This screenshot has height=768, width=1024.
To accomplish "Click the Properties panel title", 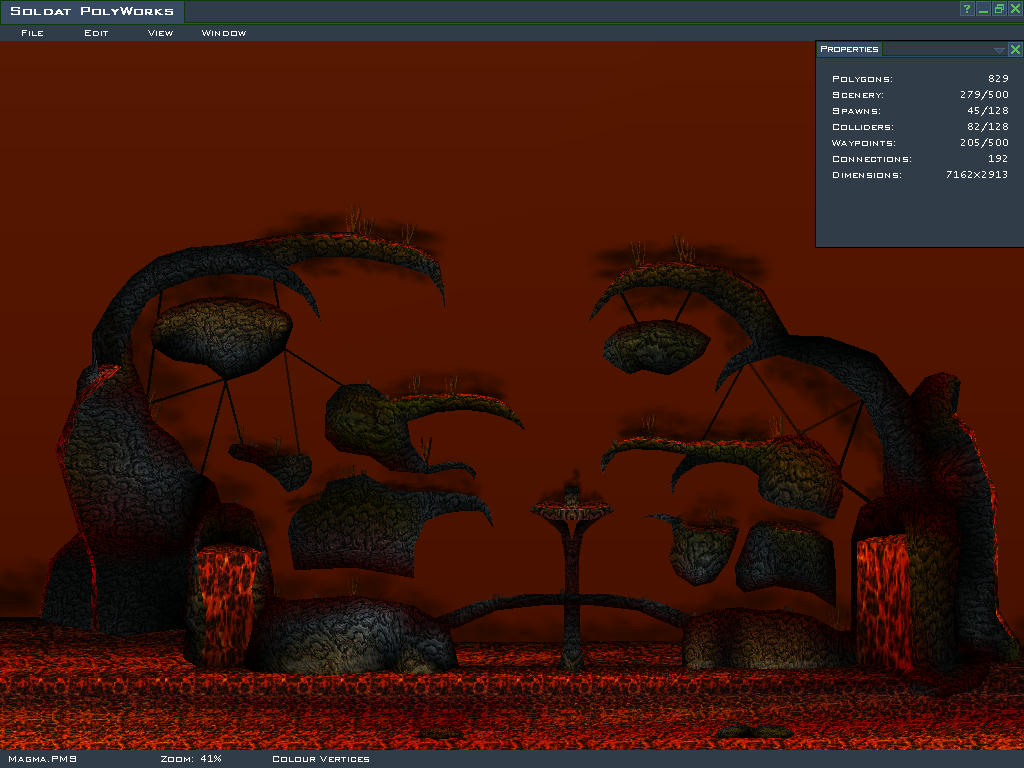I will 849,49.
